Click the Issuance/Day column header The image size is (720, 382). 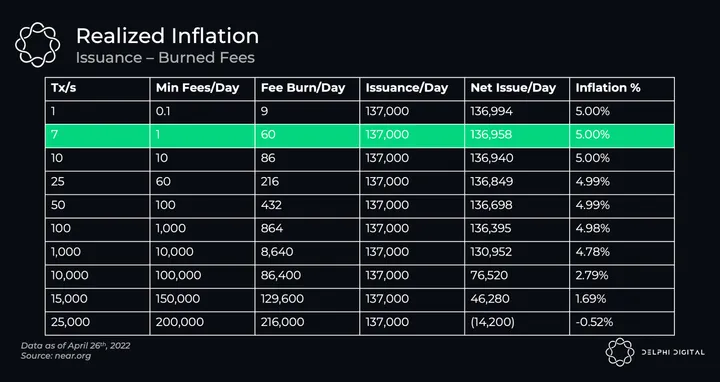tap(412, 88)
